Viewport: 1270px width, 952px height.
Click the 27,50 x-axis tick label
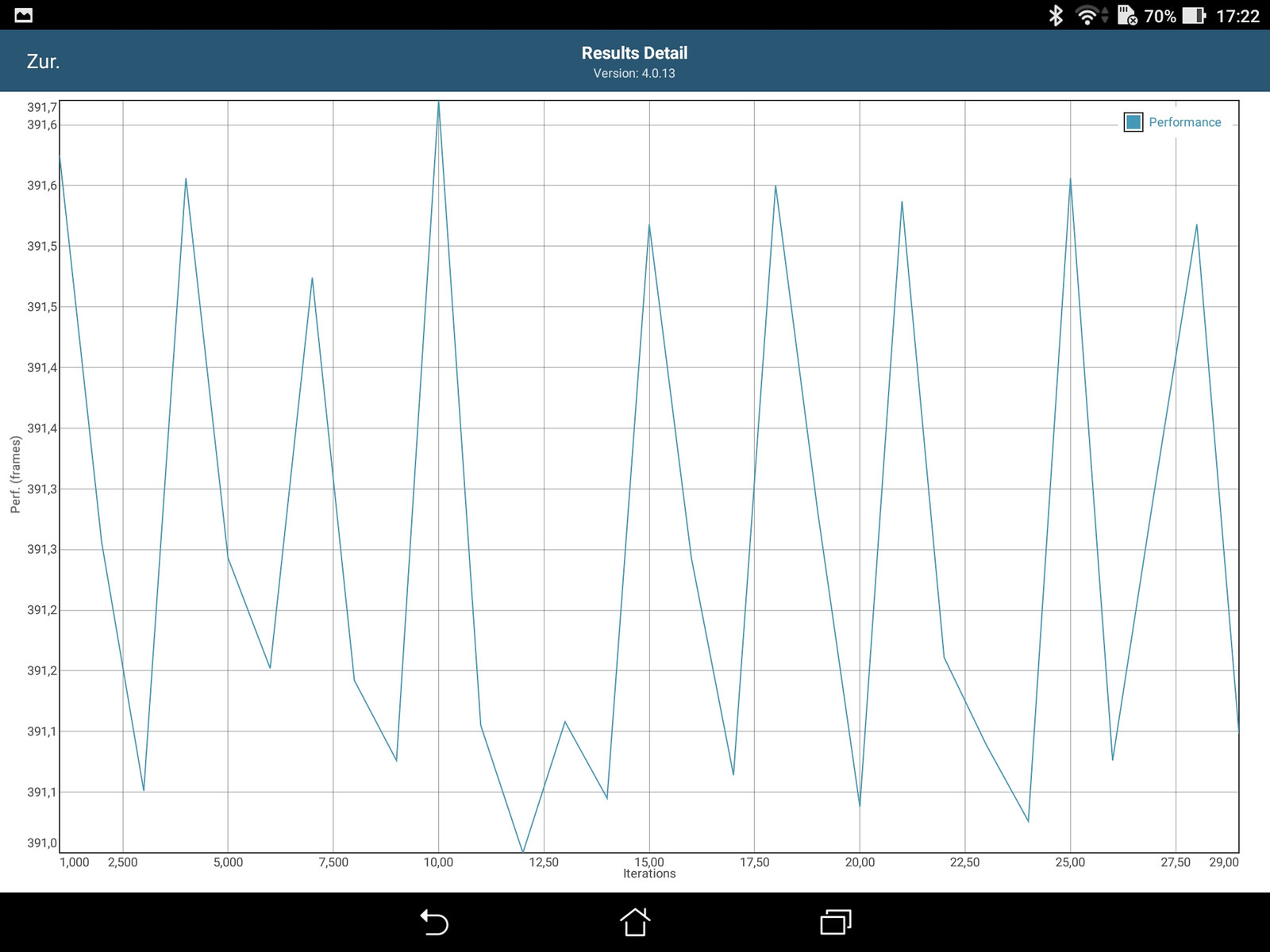pyautogui.click(x=1176, y=862)
